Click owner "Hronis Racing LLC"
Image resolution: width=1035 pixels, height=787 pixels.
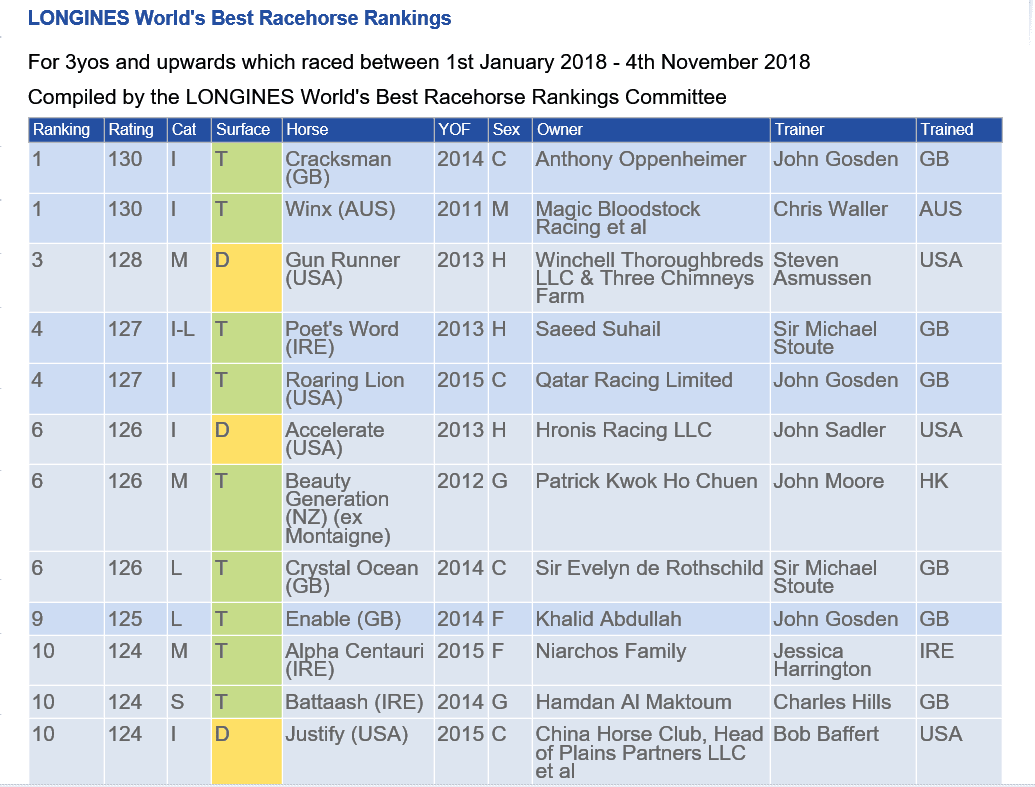pyautogui.click(x=623, y=430)
